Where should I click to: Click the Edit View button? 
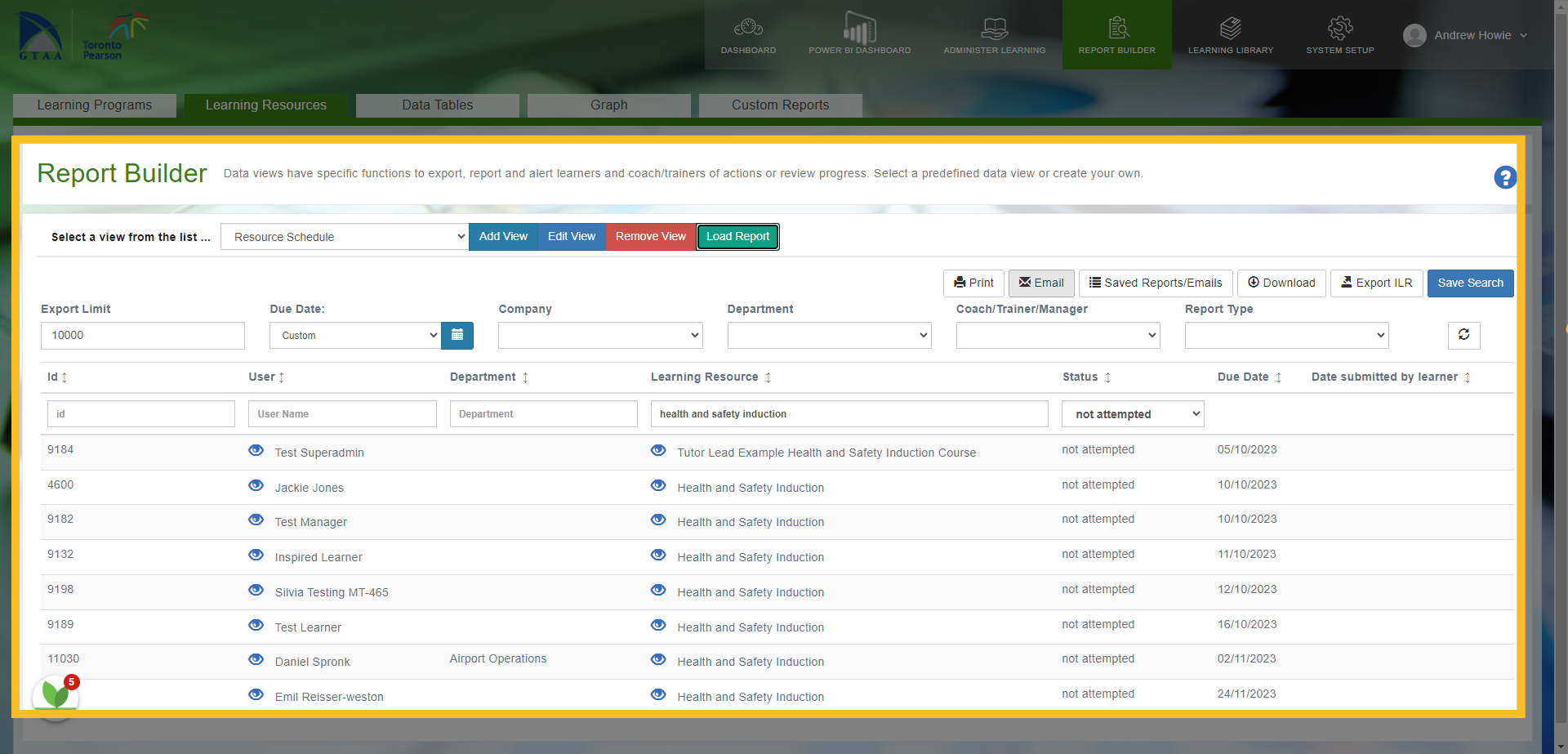click(572, 237)
